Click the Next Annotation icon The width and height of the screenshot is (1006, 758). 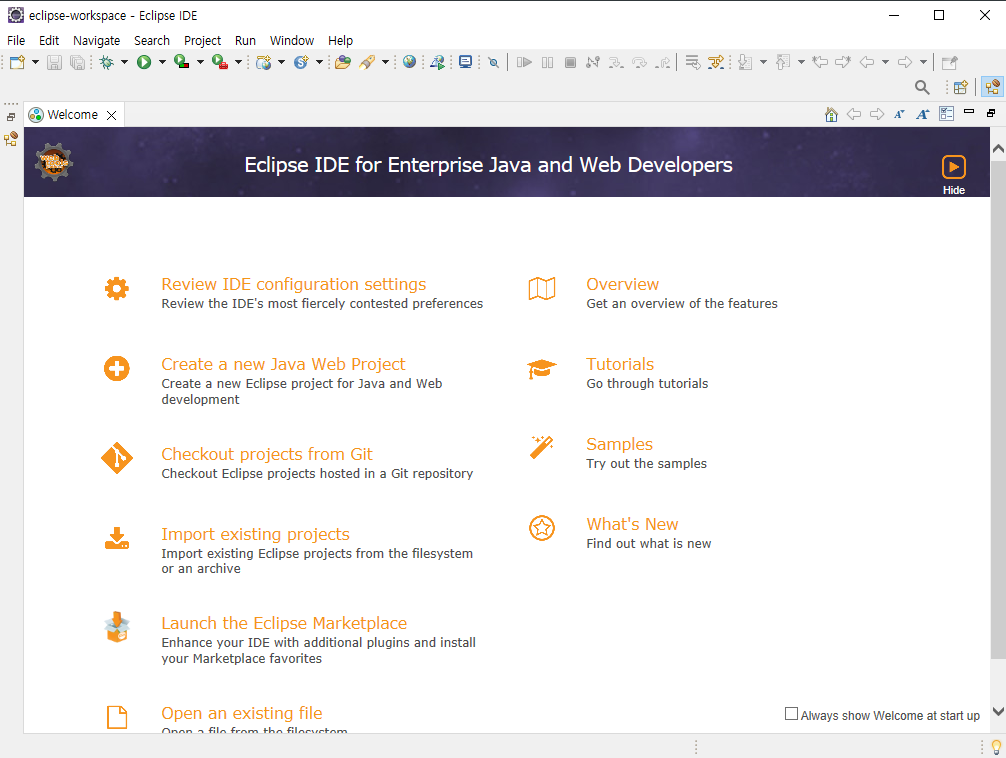[745, 62]
